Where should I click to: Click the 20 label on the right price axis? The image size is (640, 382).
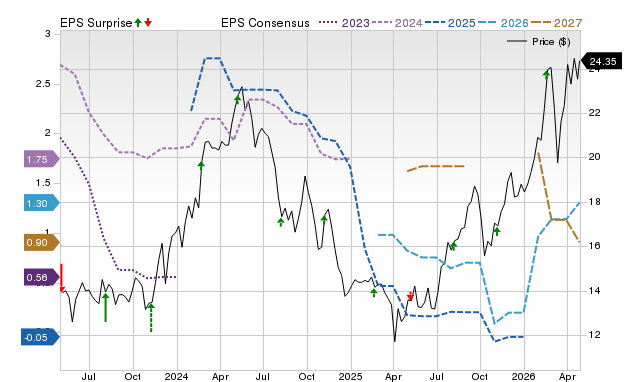595,157
